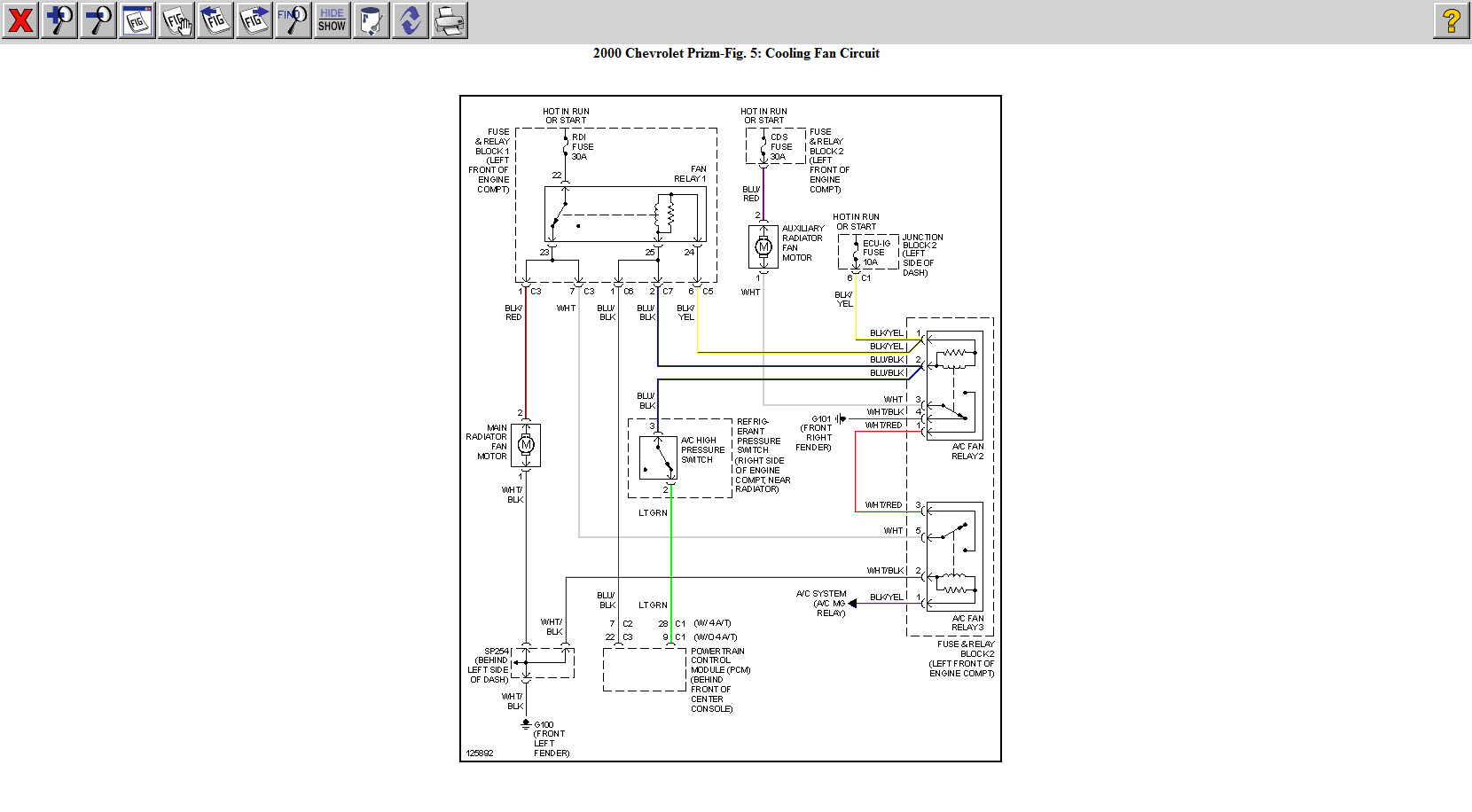
Task: Select the Powertrain Control Module box
Action: coord(645,669)
